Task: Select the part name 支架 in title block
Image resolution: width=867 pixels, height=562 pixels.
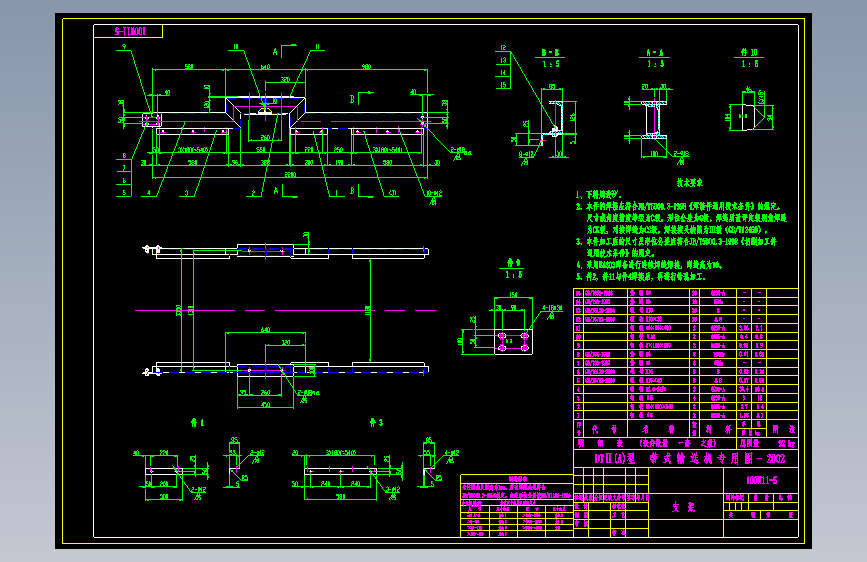Action: click(683, 507)
